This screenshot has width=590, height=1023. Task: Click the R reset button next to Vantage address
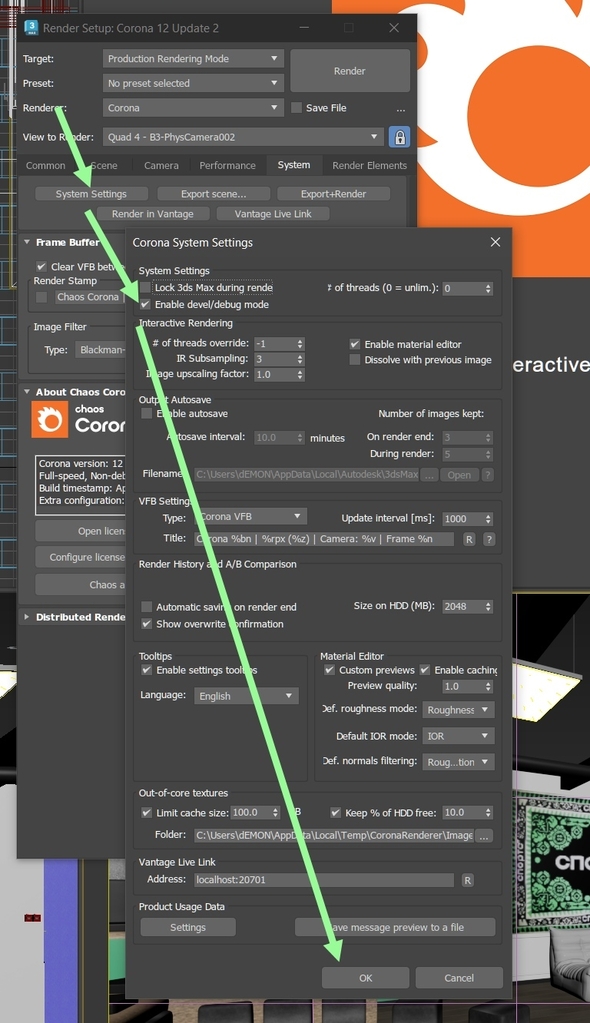tap(467, 880)
